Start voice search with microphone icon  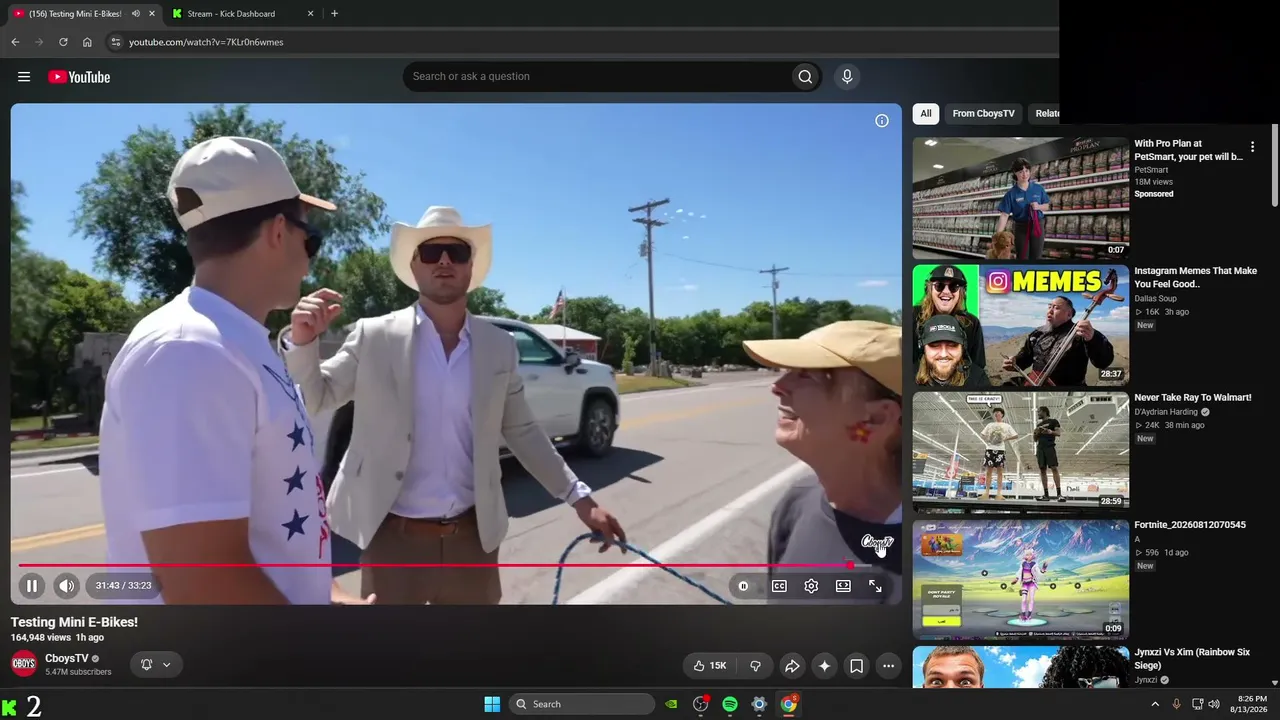(x=847, y=77)
